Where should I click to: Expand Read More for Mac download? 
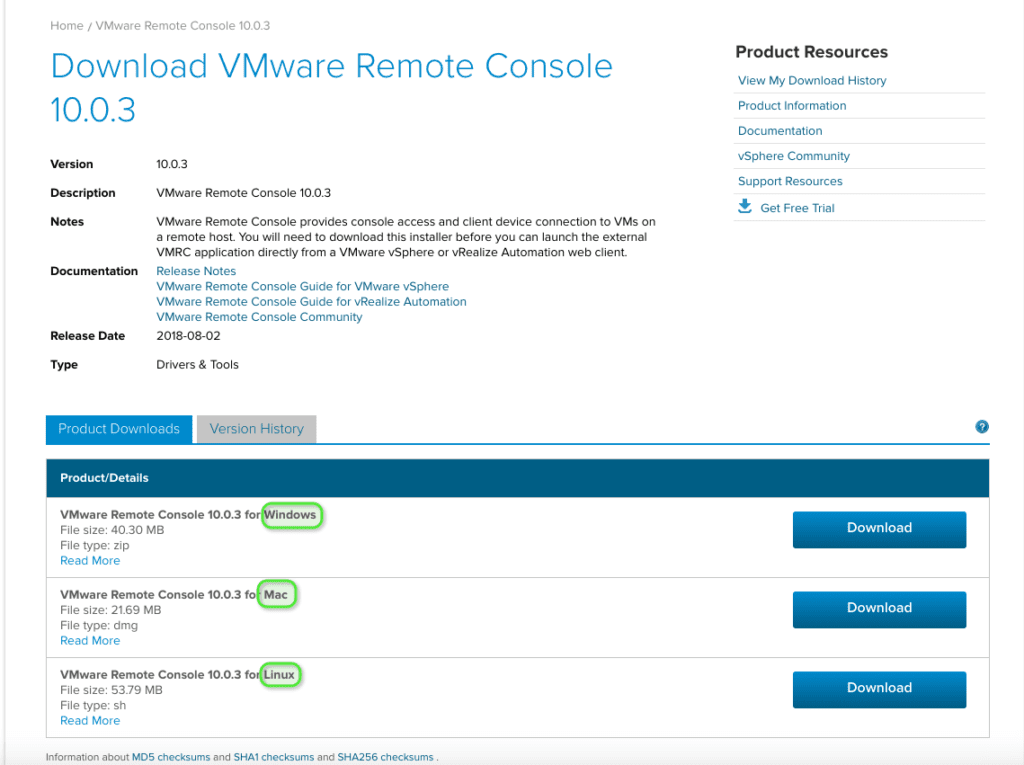(x=89, y=640)
